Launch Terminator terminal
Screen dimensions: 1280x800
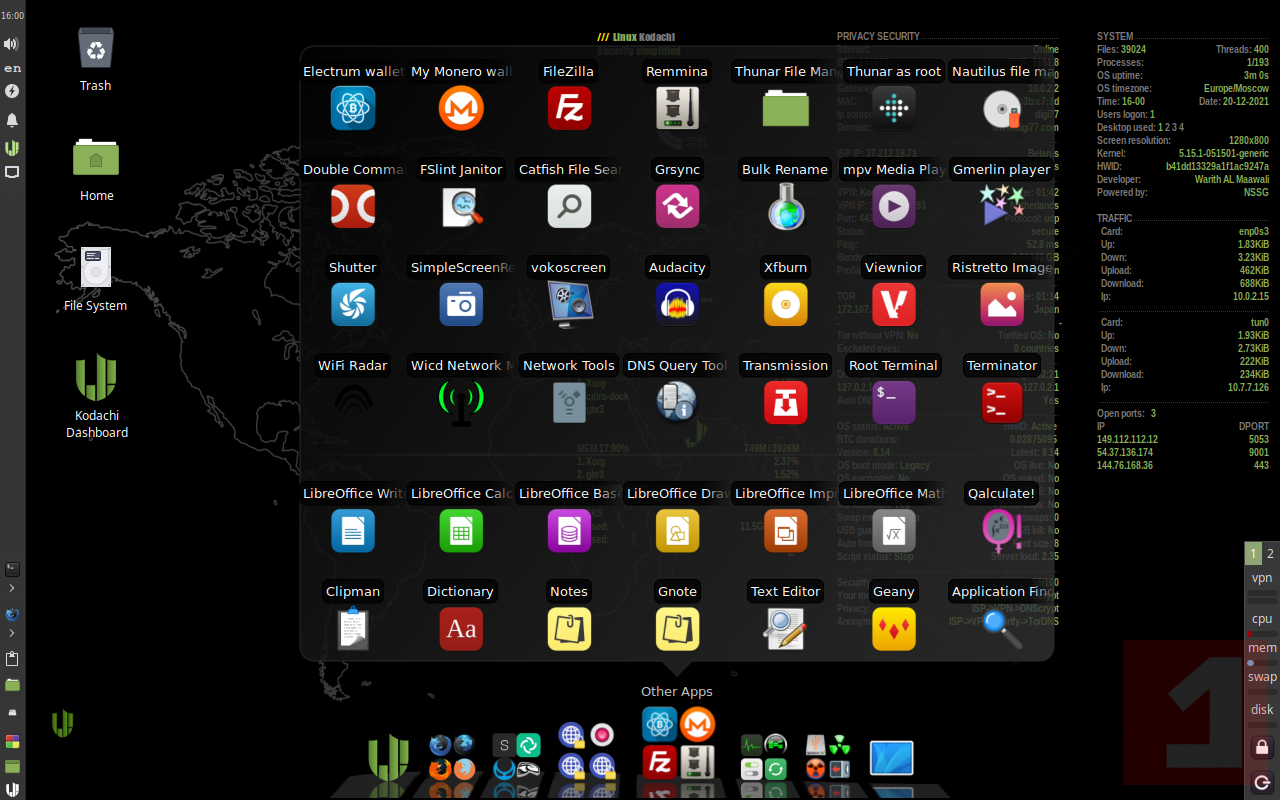click(1002, 402)
